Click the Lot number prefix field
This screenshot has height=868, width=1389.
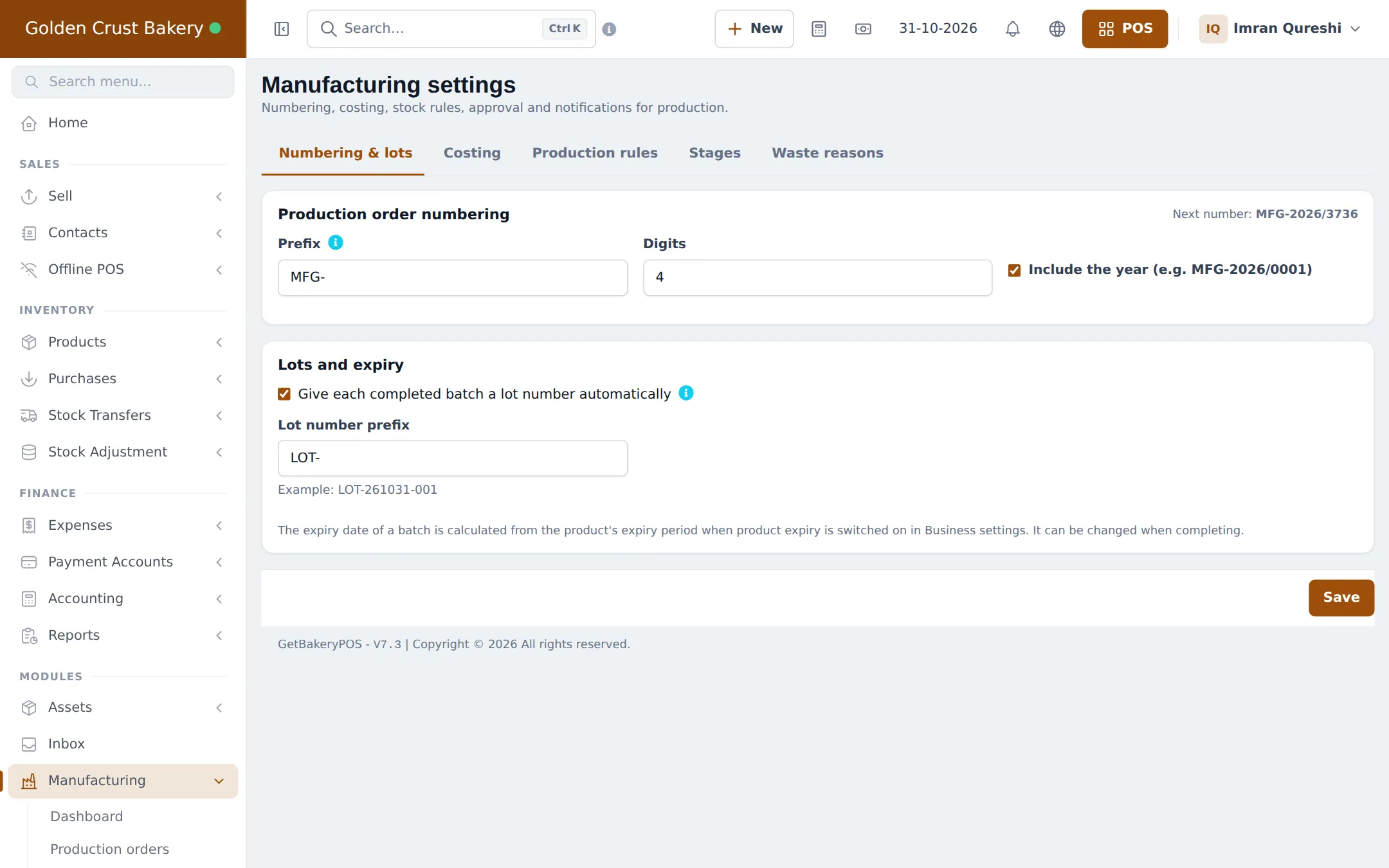click(453, 458)
